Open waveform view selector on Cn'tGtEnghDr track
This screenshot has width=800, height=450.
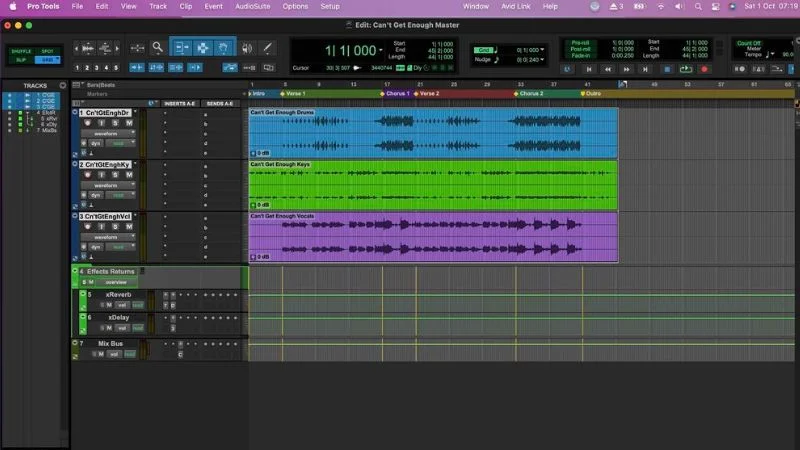click(x=108, y=134)
